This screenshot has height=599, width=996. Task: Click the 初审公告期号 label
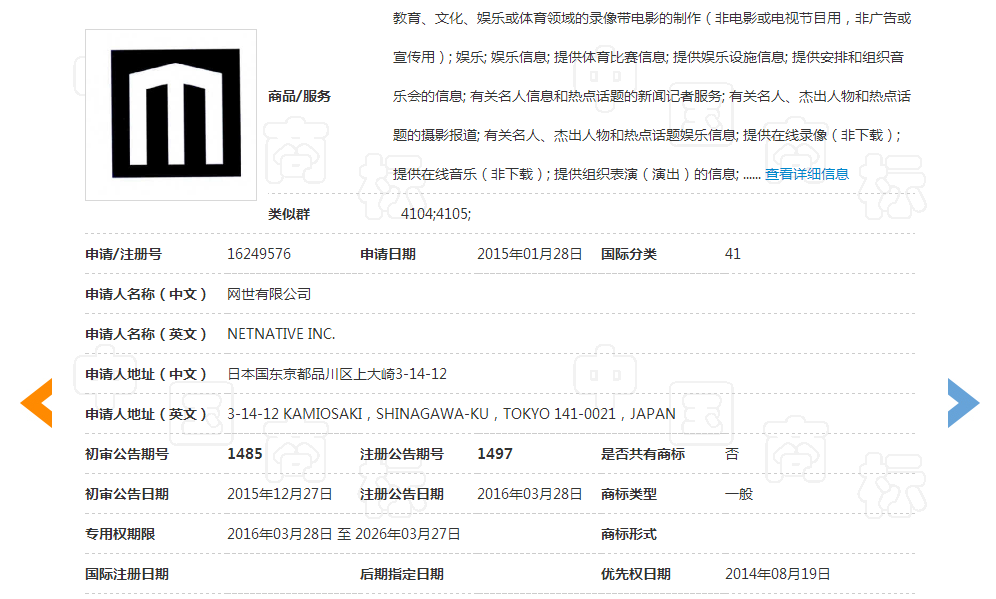coord(127,454)
